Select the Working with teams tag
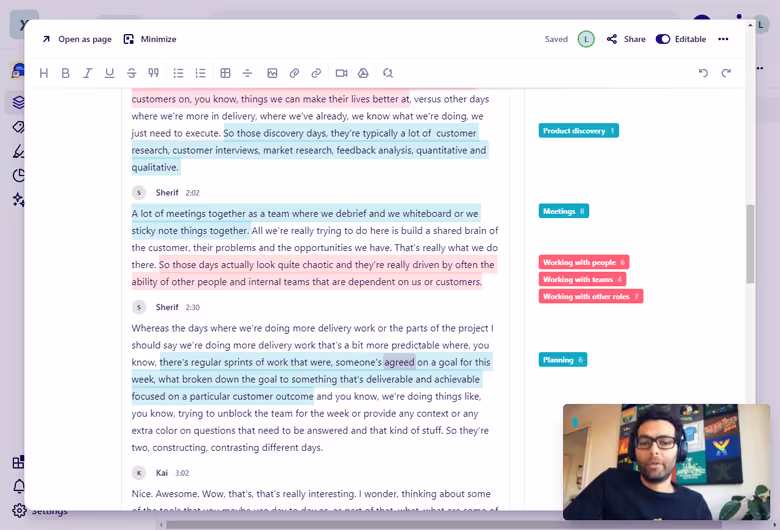 (582, 279)
